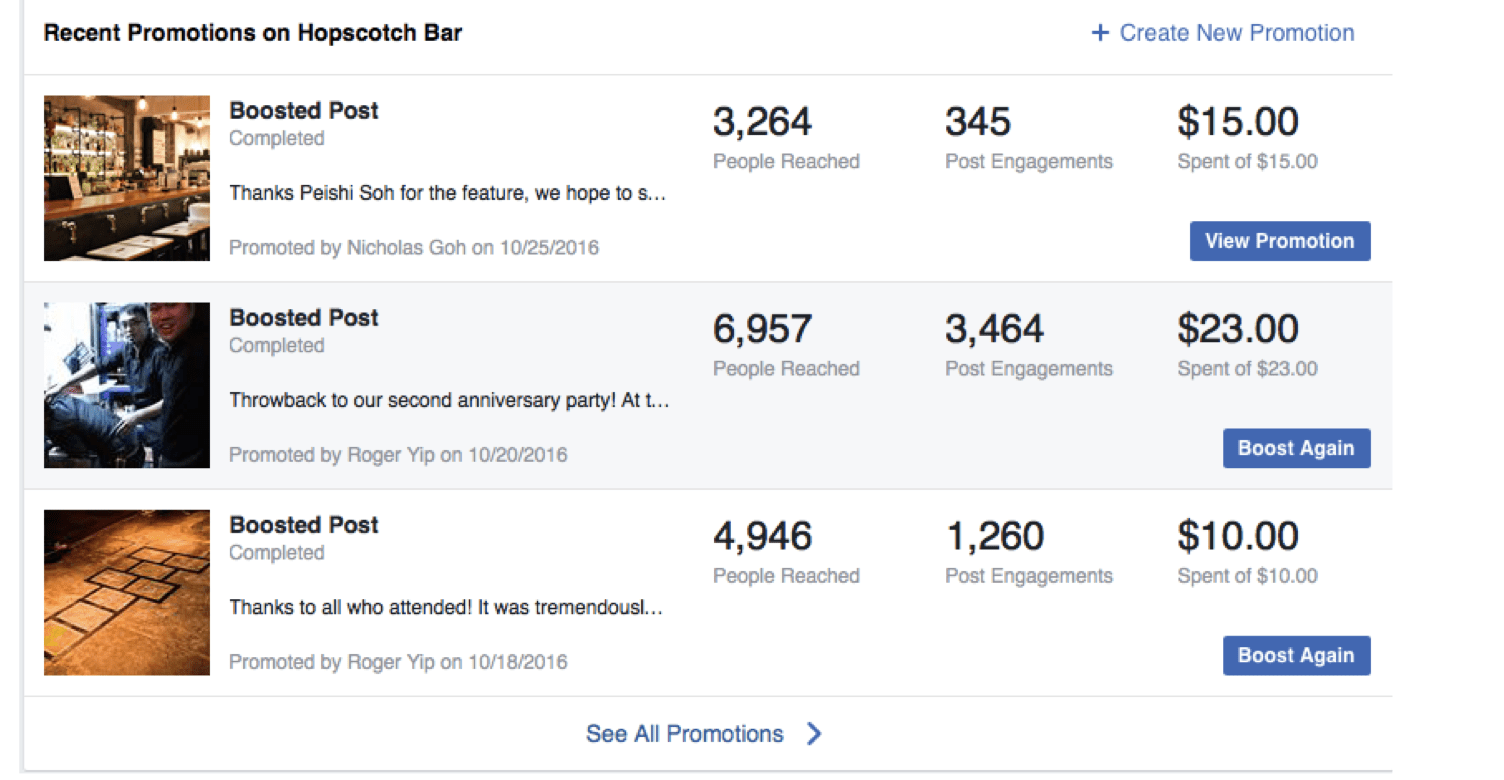
Task: Open the Create New Promotion link
Action: (x=1236, y=33)
